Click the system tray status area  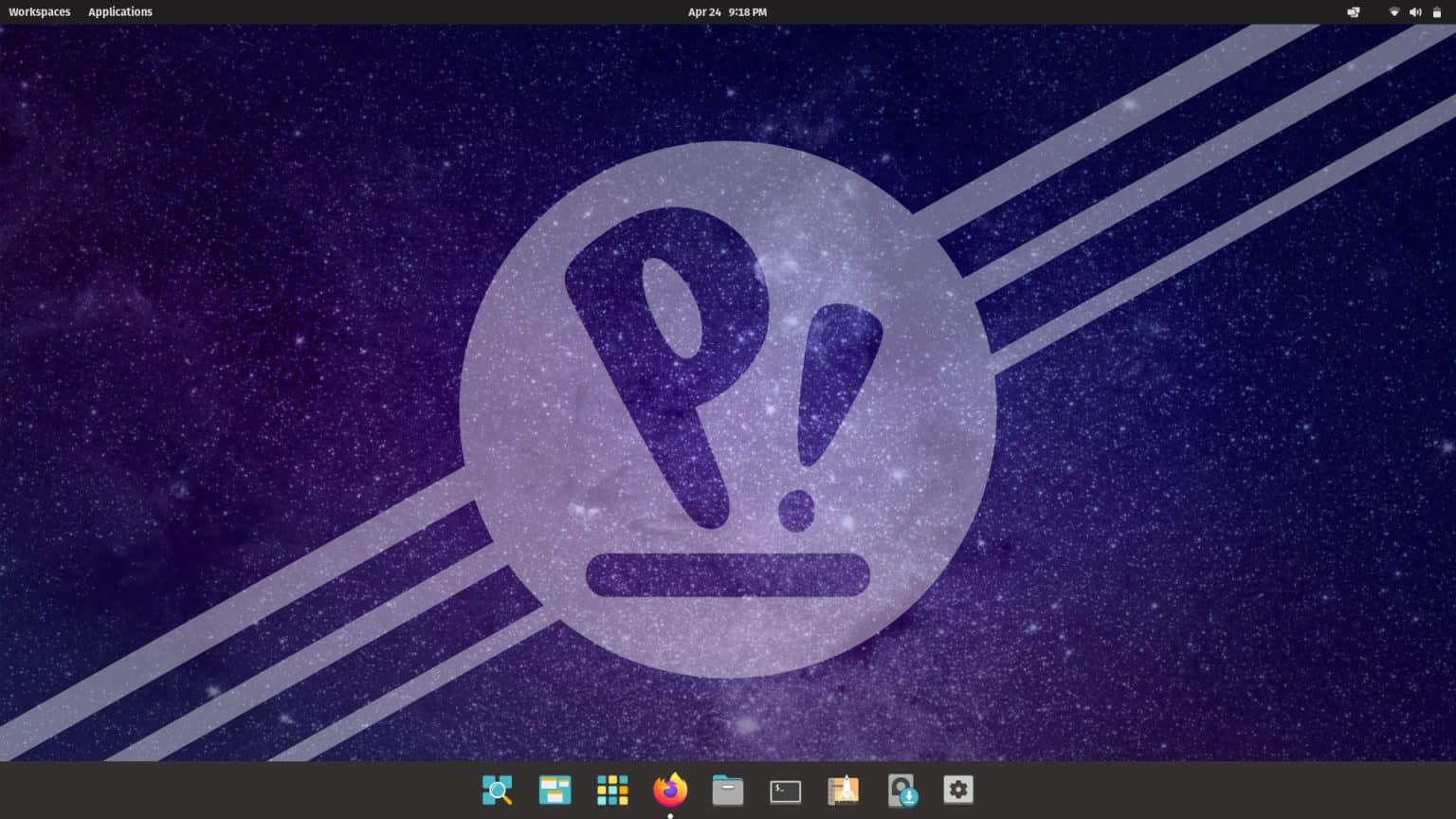pos(1393,11)
